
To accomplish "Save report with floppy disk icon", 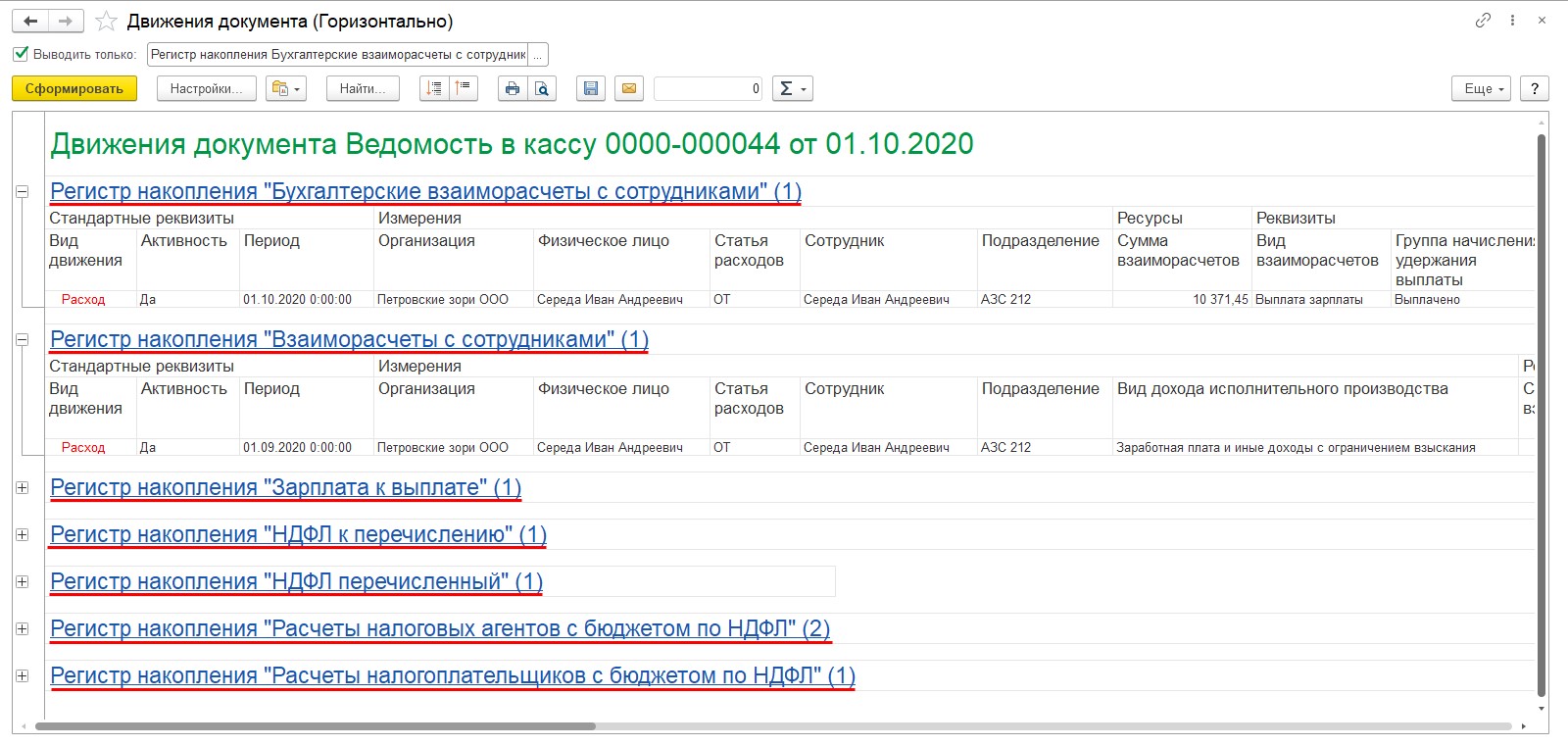I will (590, 88).
